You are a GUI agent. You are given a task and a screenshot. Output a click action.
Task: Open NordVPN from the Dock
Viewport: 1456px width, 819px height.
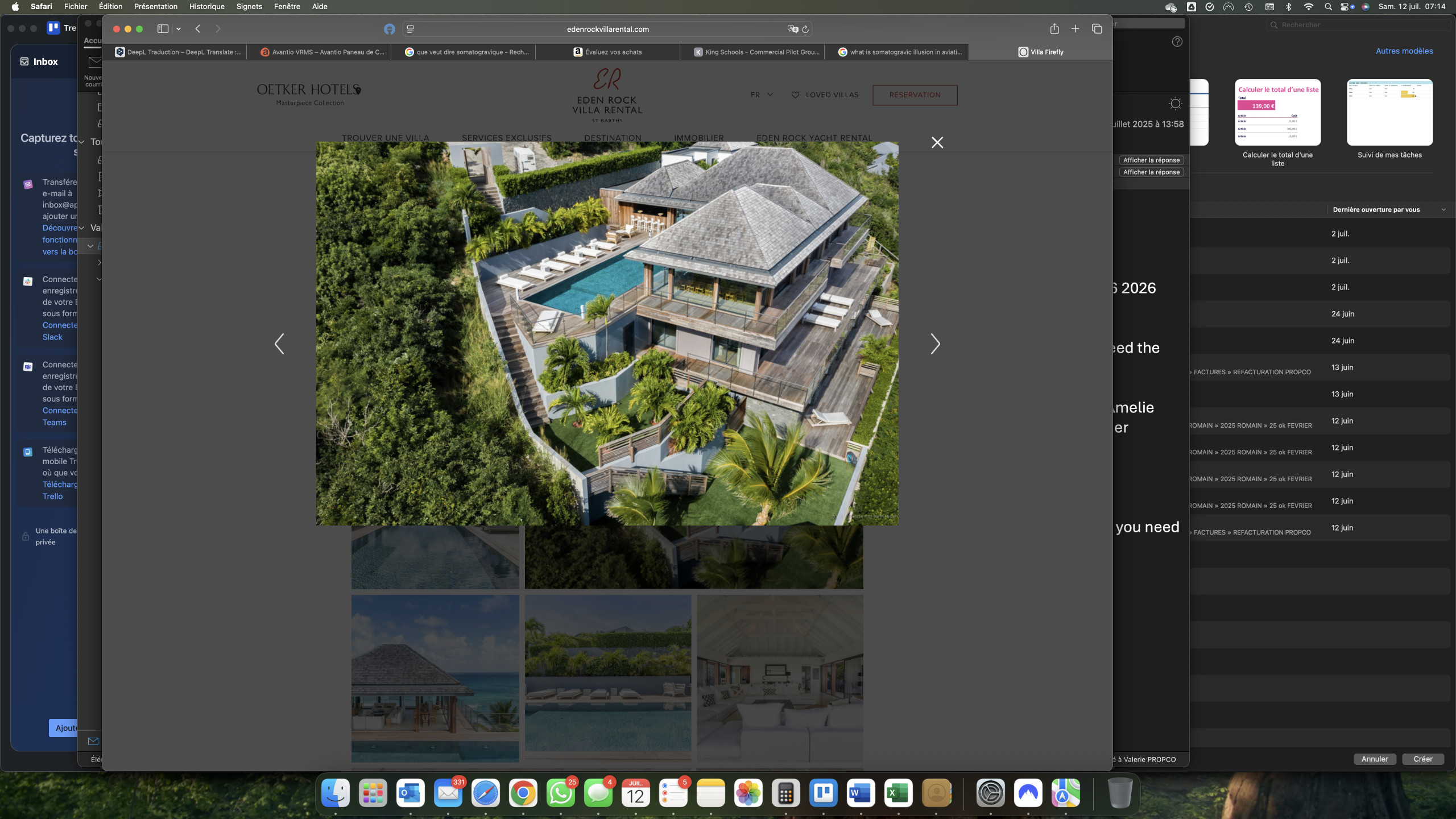[x=1028, y=793]
